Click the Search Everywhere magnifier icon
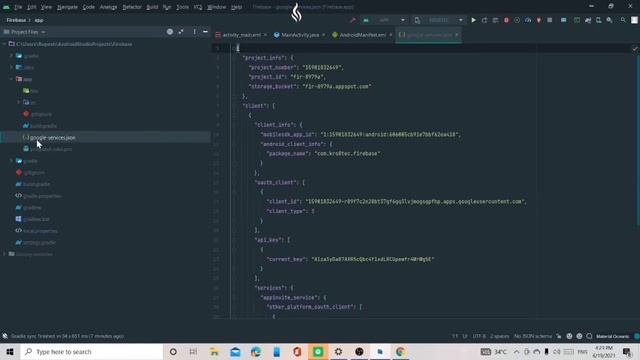The height and width of the screenshot is (360, 640). click(623, 20)
